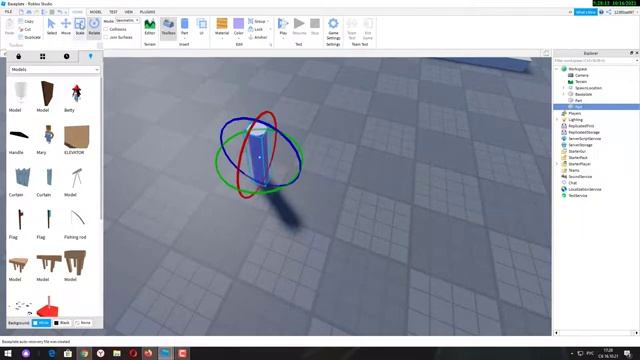640x360 pixels.
Task: Select the Betty model thumbnail
Action: (76, 93)
